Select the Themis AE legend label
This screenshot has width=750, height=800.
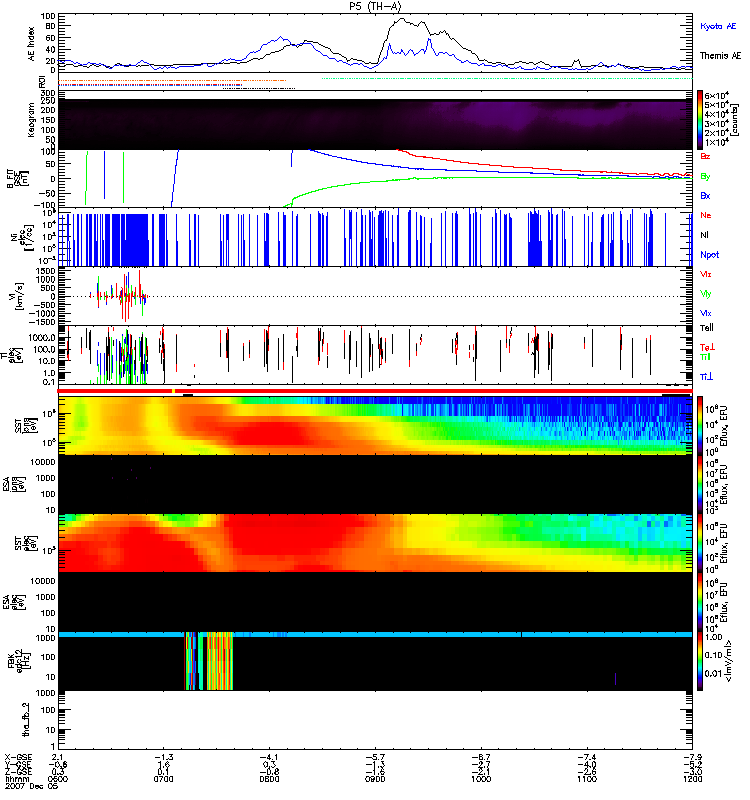coord(720,56)
